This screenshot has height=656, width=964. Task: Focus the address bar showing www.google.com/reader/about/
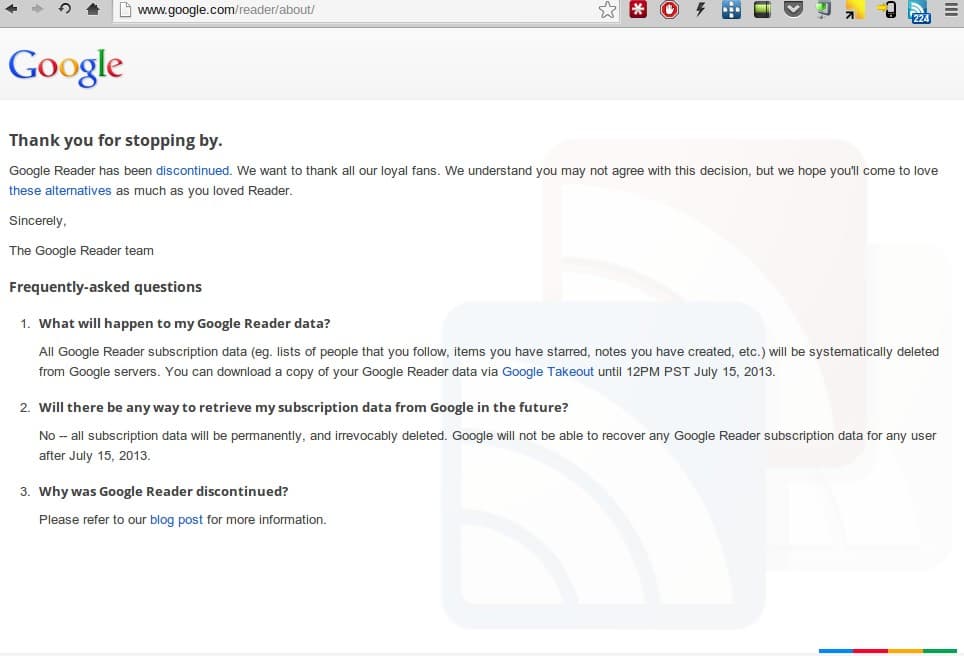pos(366,10)
